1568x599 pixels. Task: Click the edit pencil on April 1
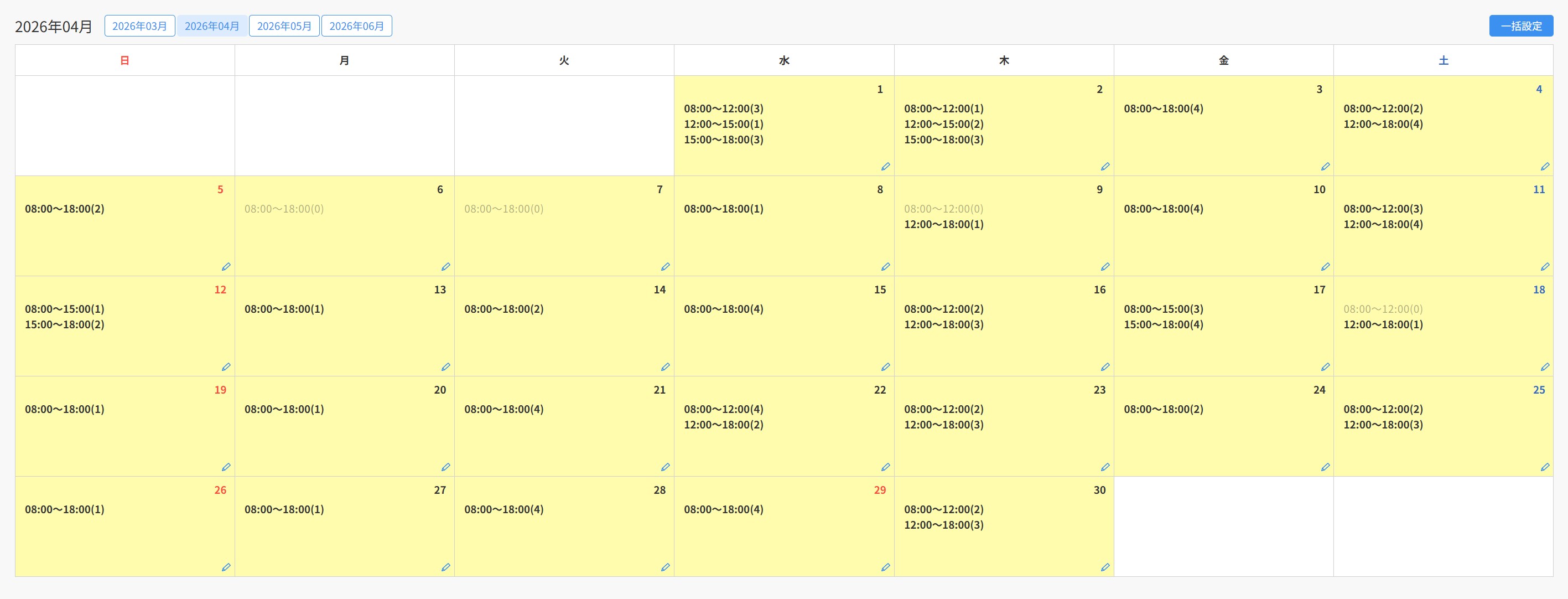885,166
